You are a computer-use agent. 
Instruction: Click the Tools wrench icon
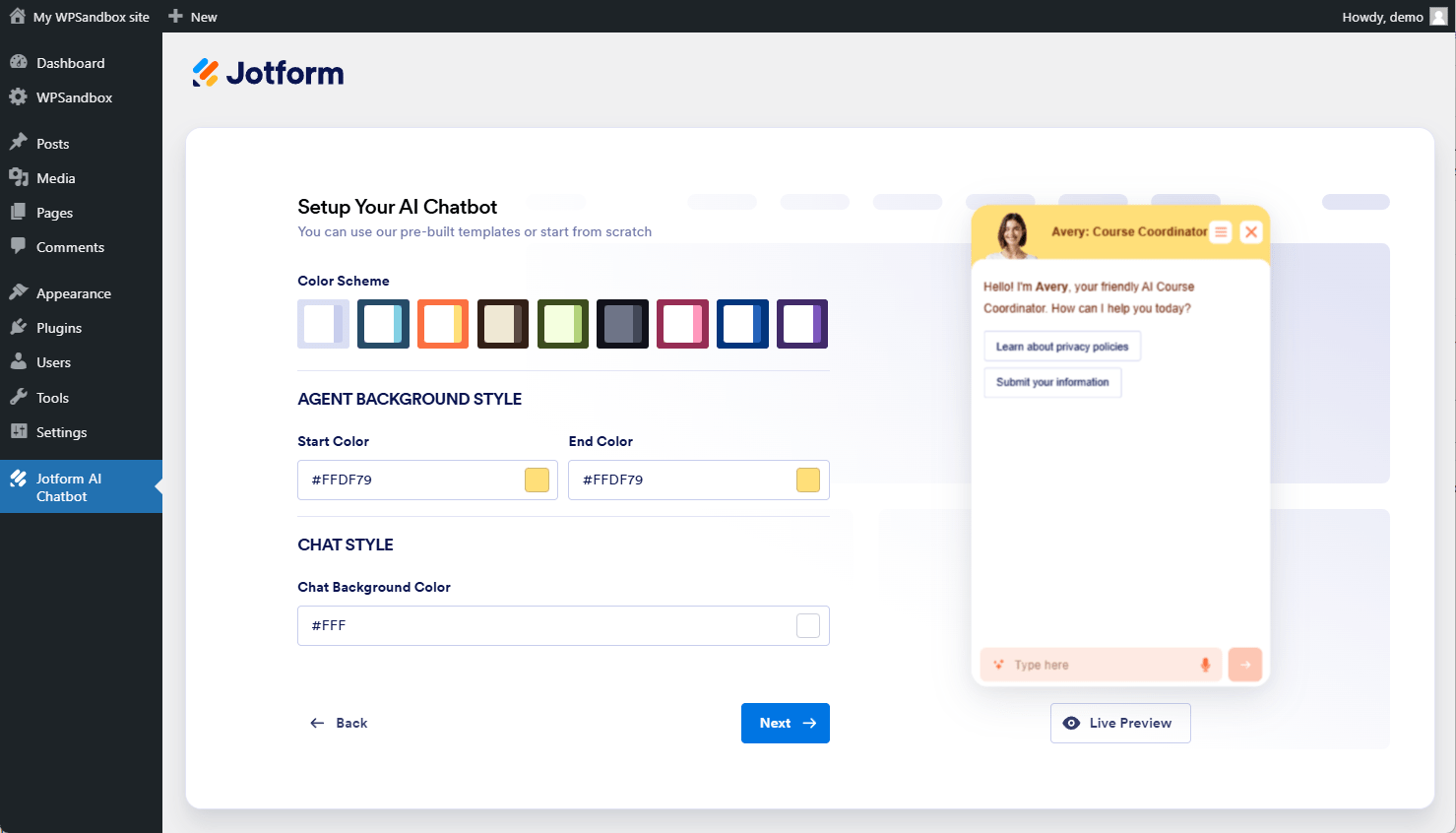tap(19, 397)
